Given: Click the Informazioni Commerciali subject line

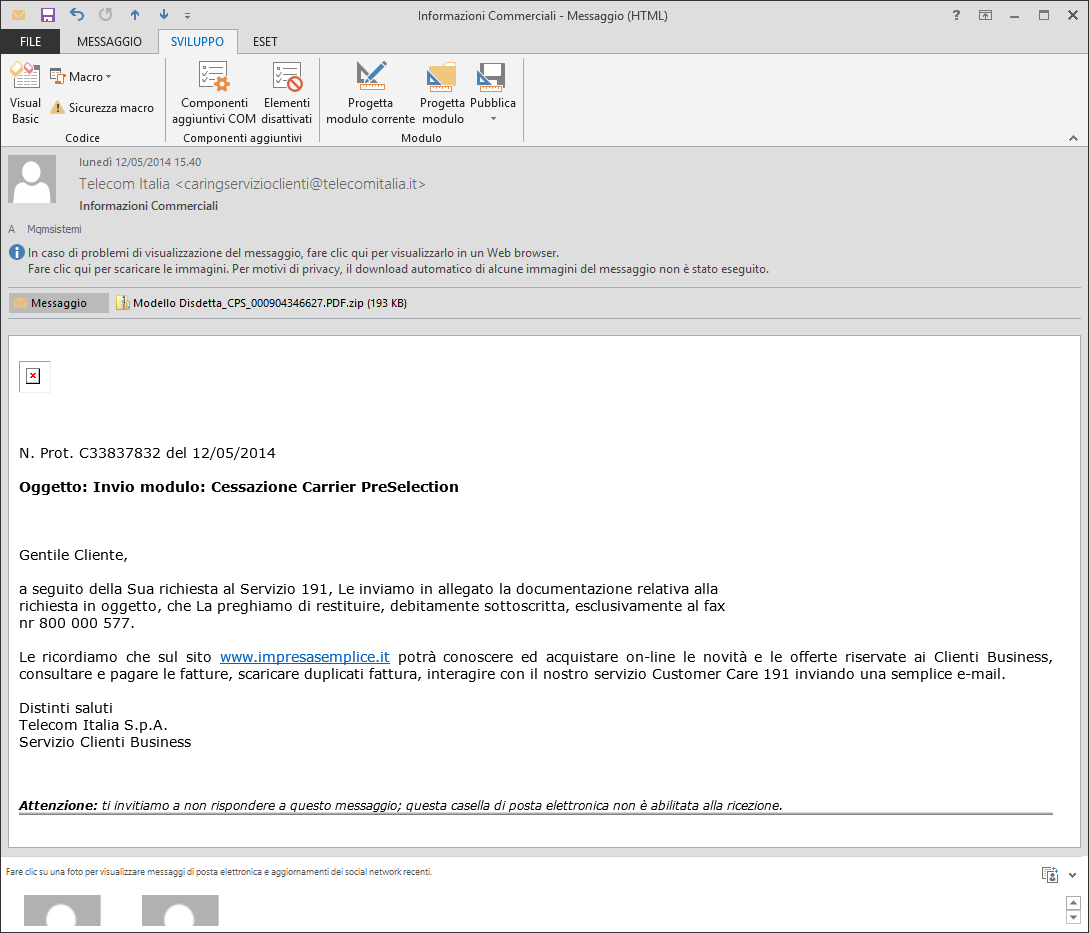Looking at the screenshot, I should [x=149, y=206].
